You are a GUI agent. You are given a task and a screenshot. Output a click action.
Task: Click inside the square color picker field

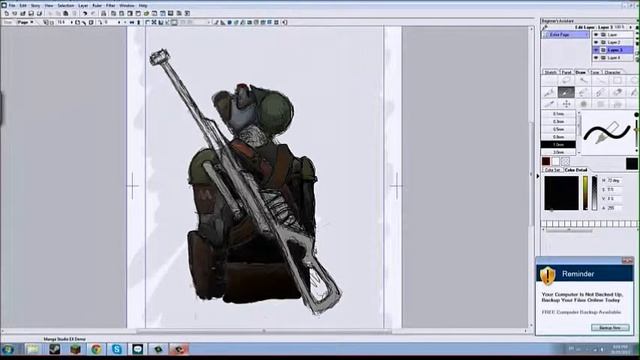(x=562, y=193)
